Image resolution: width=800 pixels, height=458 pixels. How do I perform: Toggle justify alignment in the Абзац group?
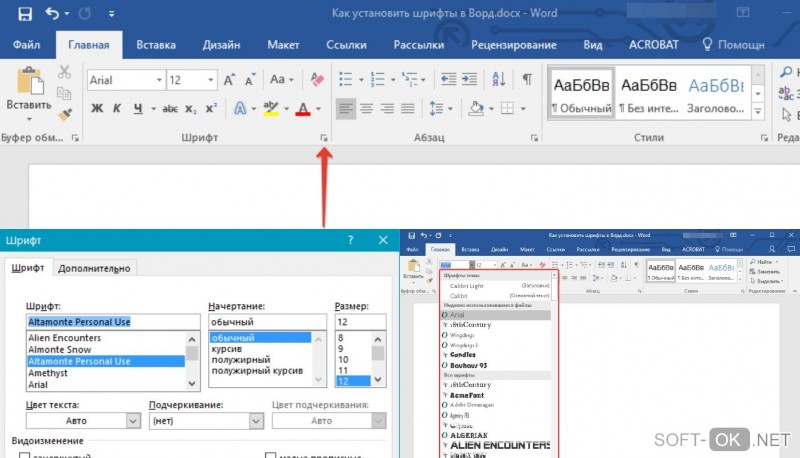(x=408, y=108)
